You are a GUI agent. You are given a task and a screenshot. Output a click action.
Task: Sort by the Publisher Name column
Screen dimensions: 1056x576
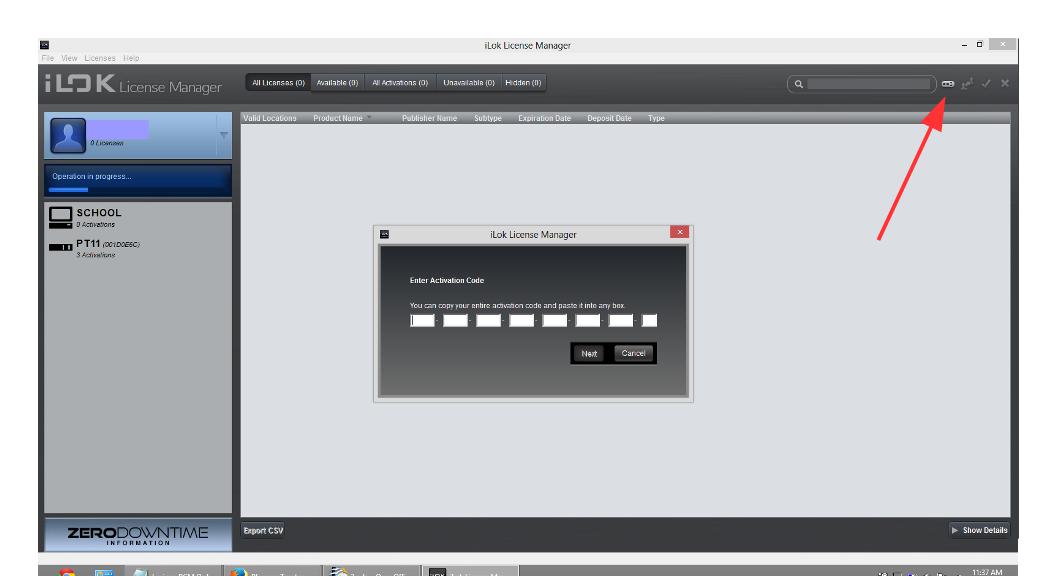[x=429, y=118]
